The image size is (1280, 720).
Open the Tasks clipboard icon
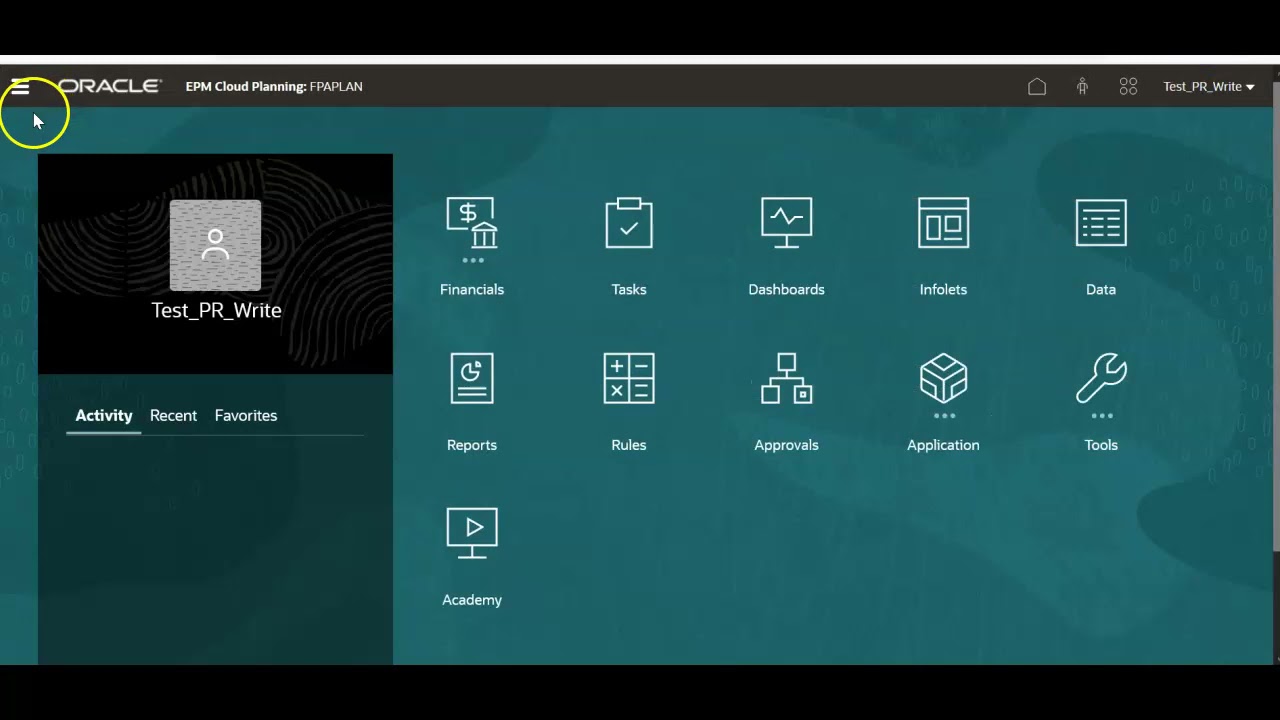pos(629,222)
